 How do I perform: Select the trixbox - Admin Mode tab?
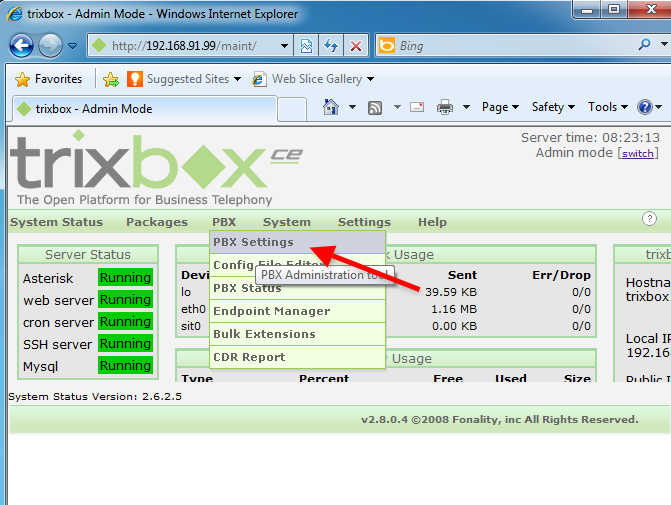tap(145, 109)
